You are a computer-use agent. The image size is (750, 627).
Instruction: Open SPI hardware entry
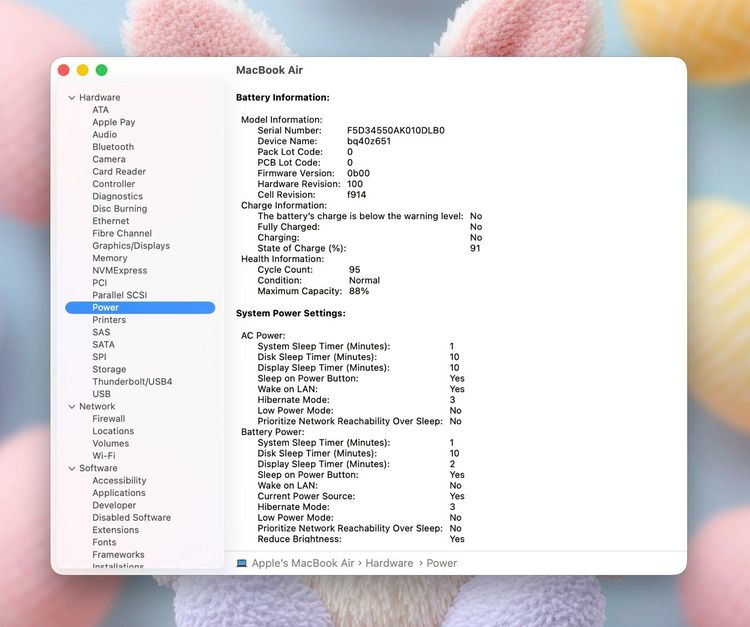[99, 357]
